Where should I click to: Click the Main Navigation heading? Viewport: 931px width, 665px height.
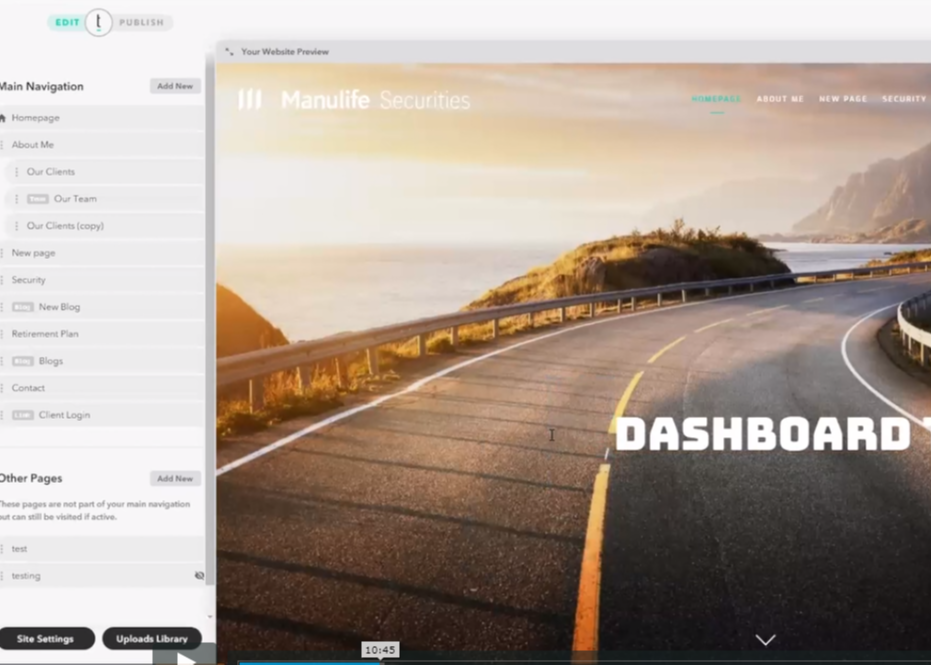click(42, 86)
